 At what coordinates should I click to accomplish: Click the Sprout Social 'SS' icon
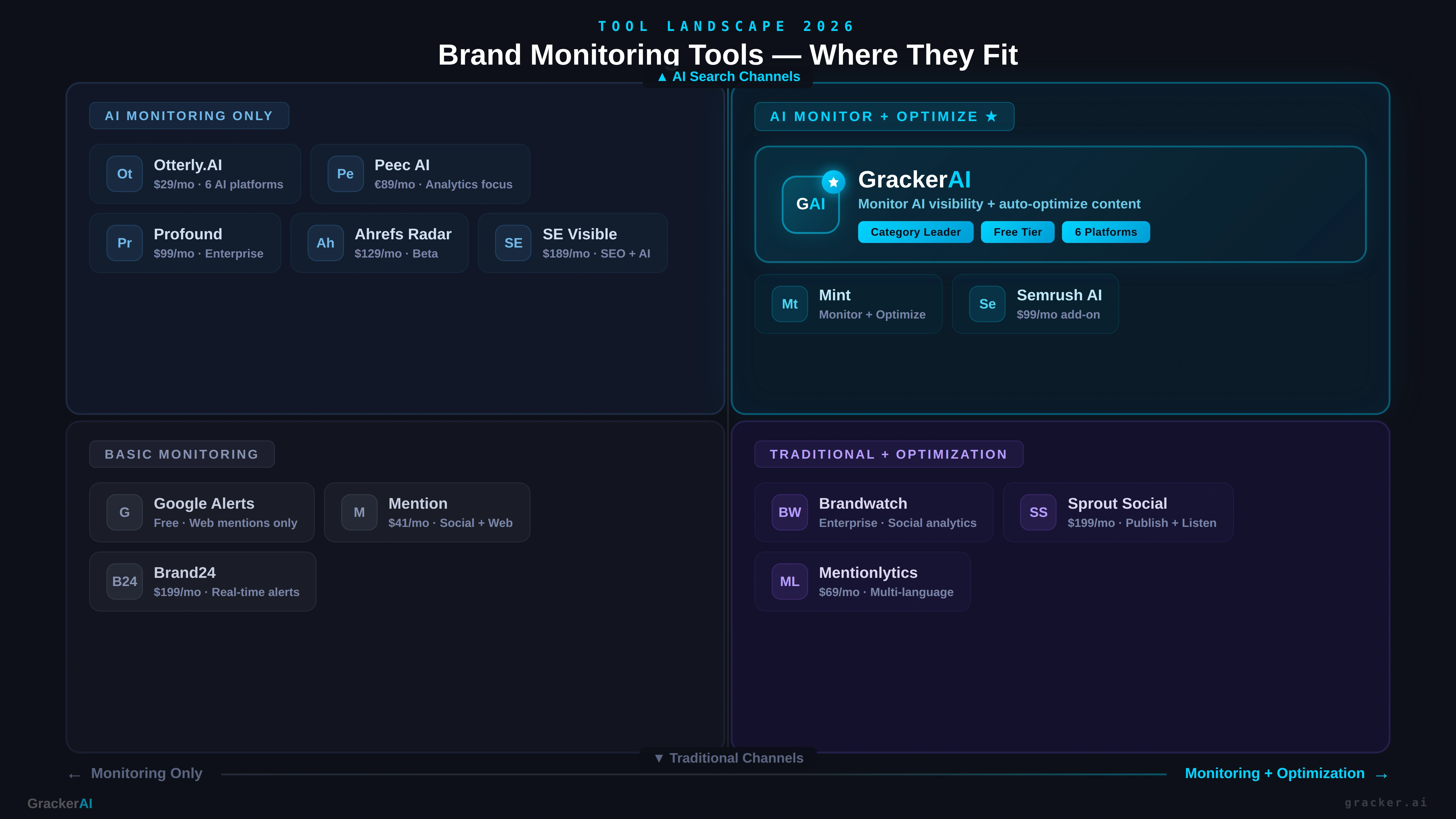[x=1038, y=512]
